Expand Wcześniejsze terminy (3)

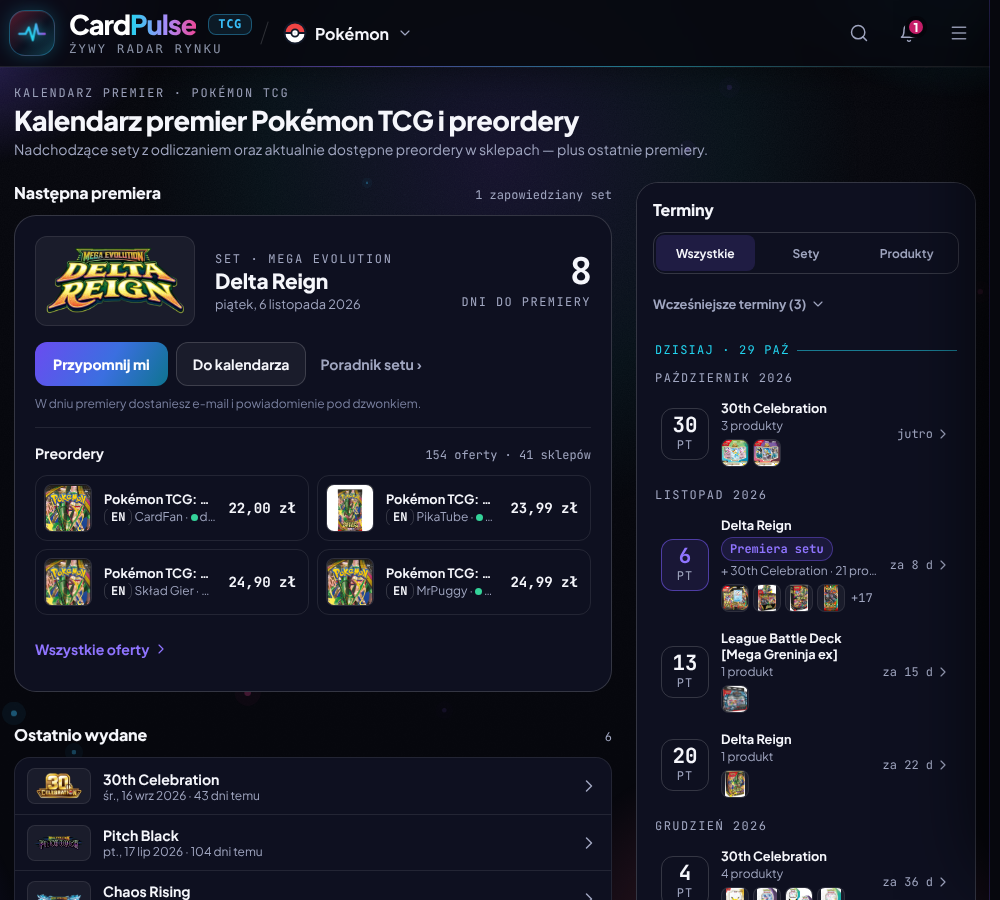pos(737,304)
